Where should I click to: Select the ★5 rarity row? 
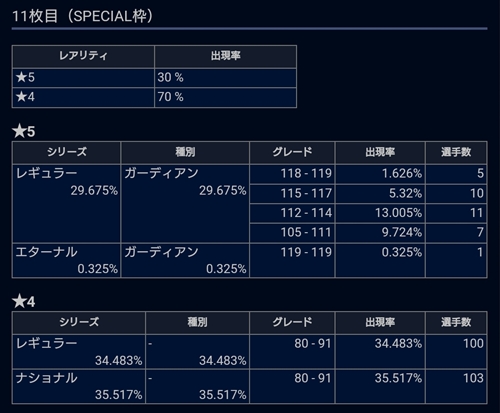[x=154, y=78]
